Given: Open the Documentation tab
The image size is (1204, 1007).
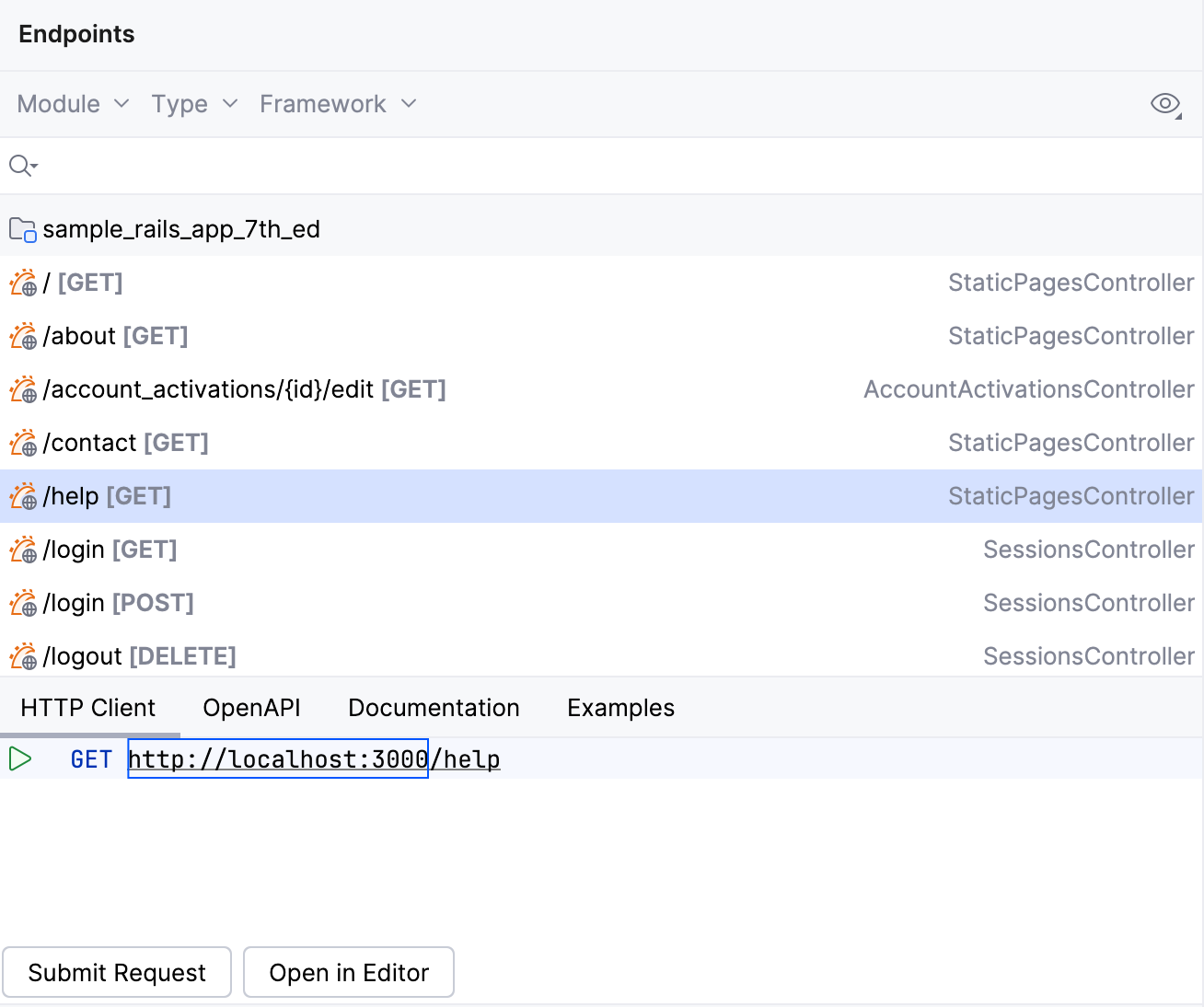Looking at the screenshot, I should click(434, 707).
